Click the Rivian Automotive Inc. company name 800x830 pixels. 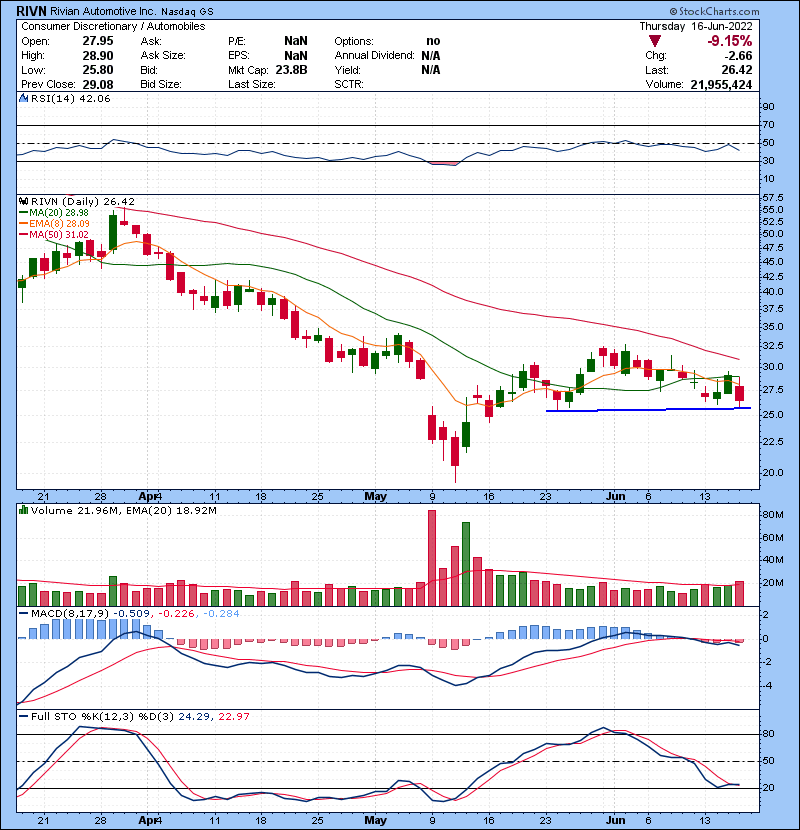coord(103,11)
